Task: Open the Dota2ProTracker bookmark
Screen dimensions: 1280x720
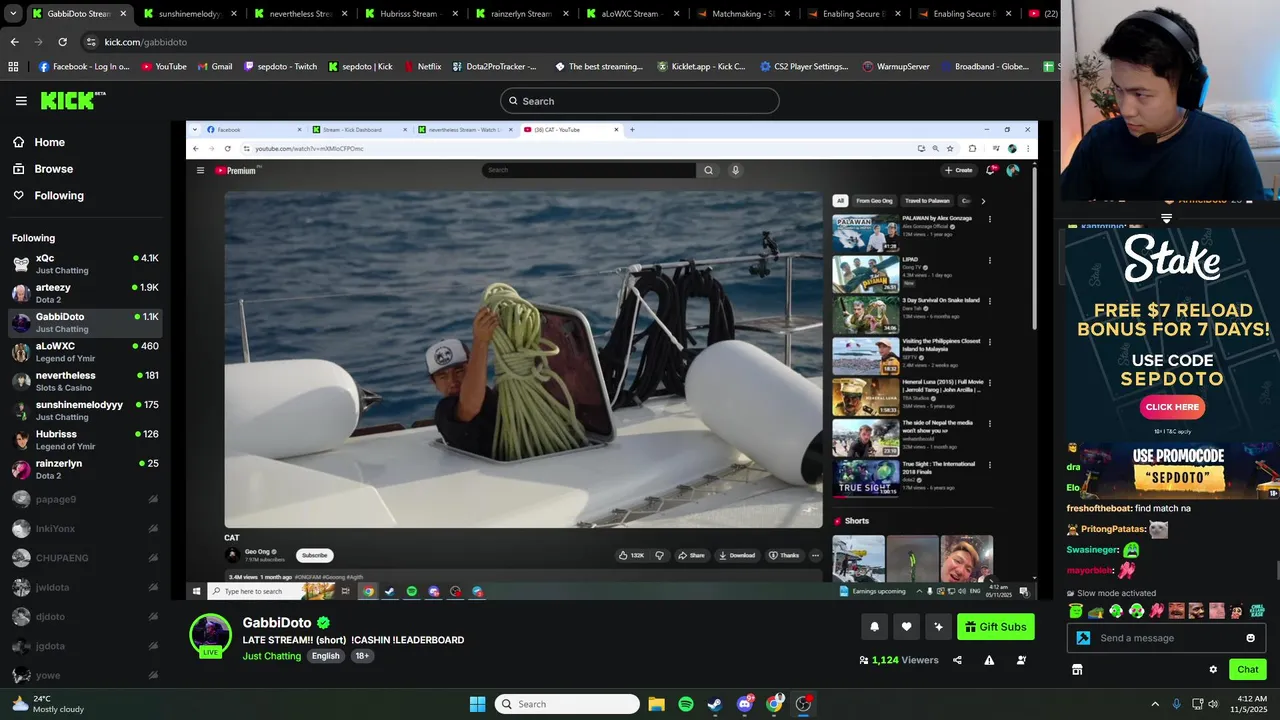Action: pyautogui.click(x=494, y=67)
